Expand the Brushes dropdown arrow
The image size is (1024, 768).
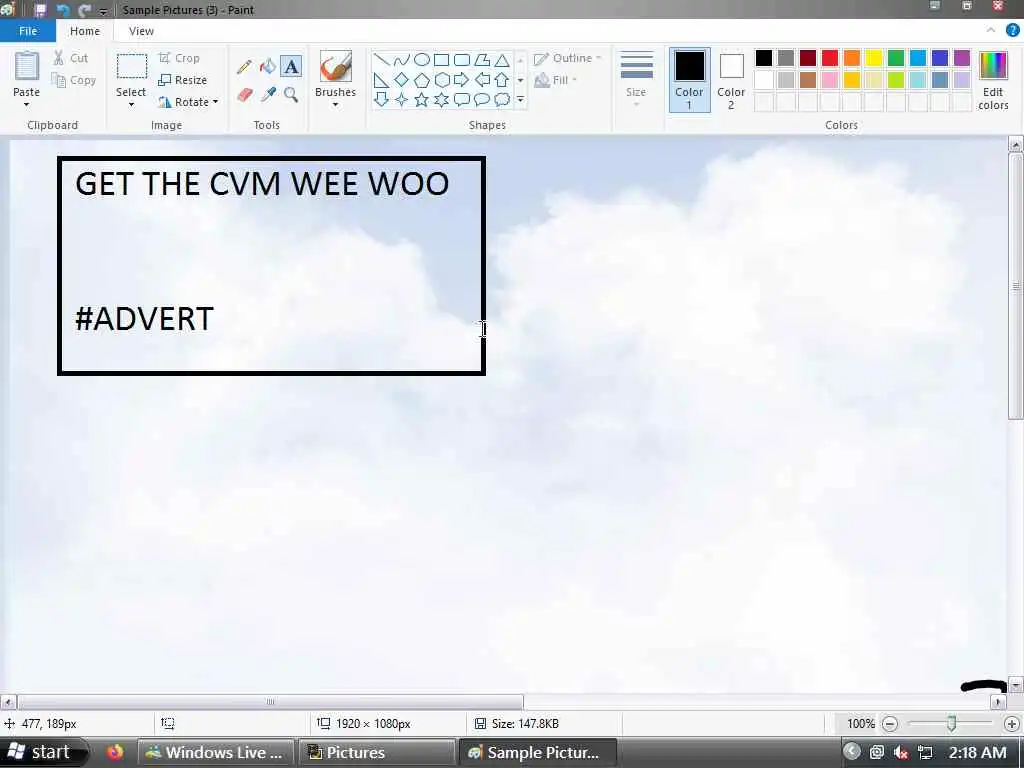coord(335,104)
